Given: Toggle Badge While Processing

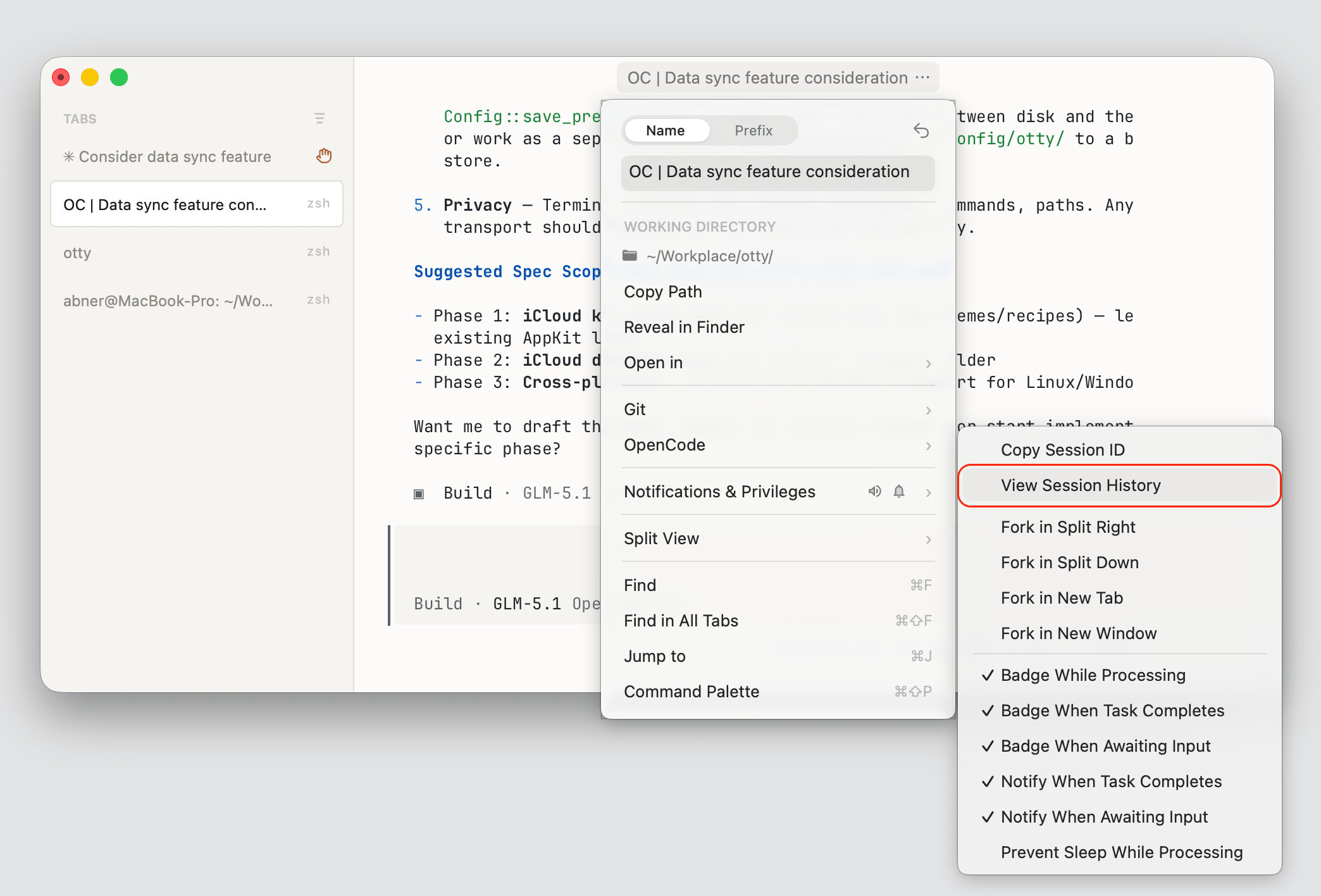Looking at the screenshot, I should pos(1120,675).
